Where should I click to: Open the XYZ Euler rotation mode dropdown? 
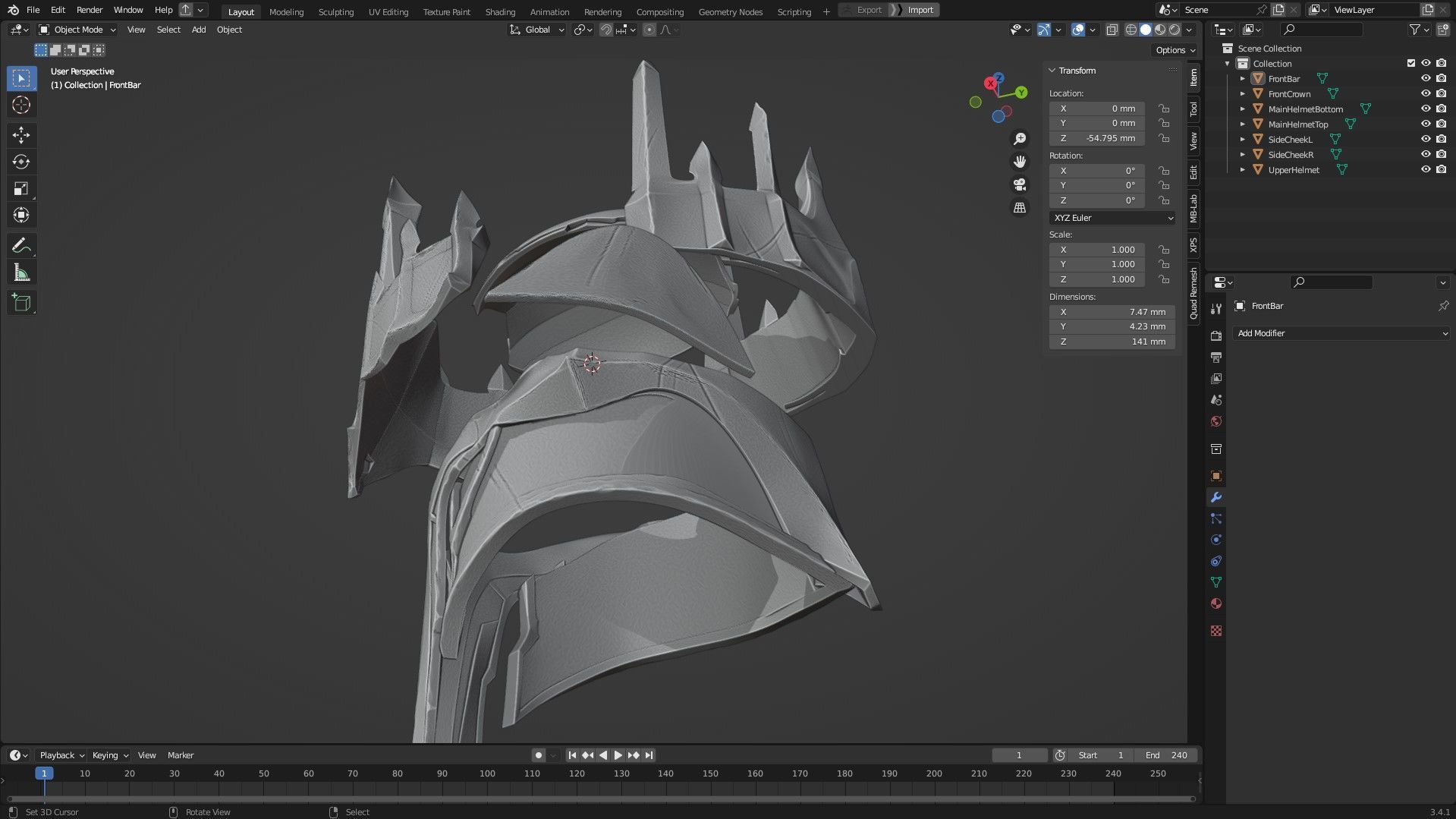[x=1112, y=218]
